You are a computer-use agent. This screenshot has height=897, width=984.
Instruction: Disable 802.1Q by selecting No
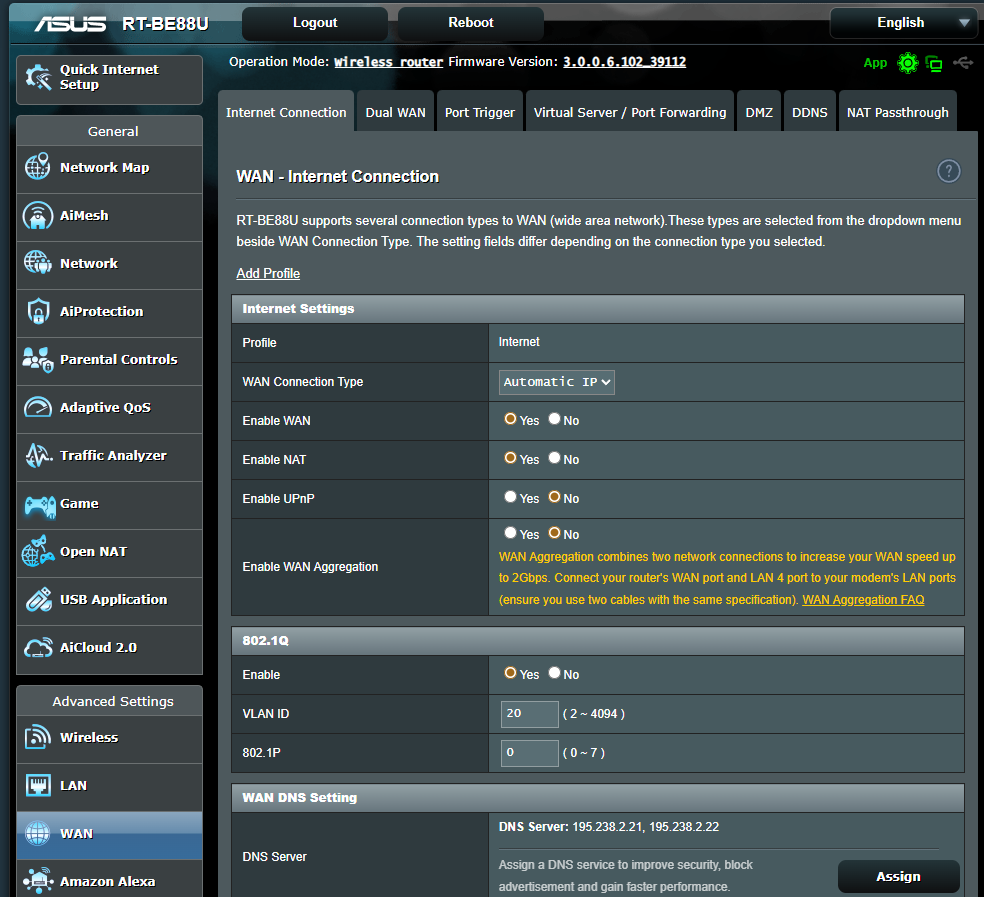554,673
